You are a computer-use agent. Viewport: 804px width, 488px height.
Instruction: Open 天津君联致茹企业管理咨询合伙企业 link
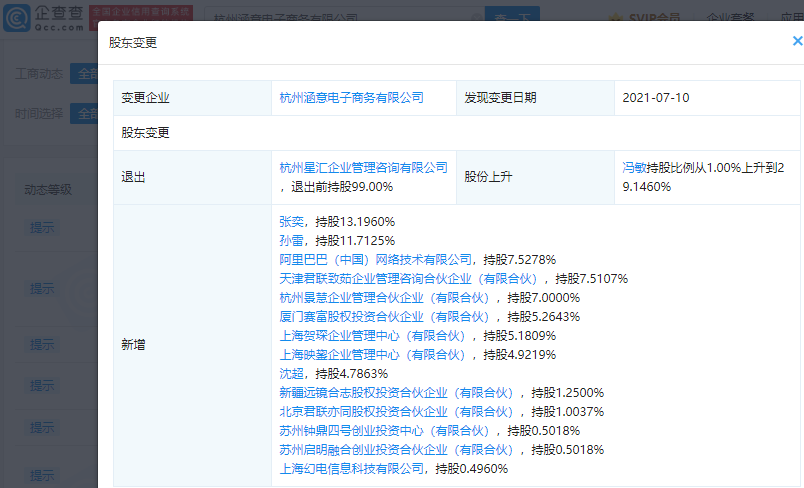(408, 278)
